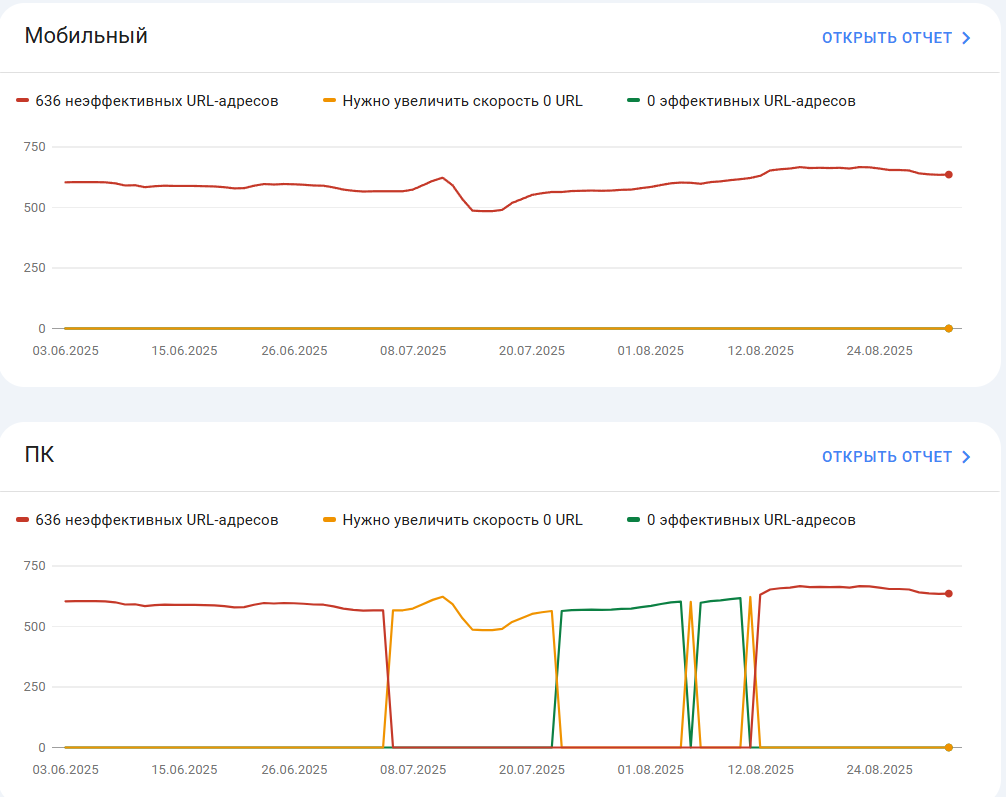This screenshot has width=1006, height=797.
Task: Toggle red ineffective URLs legend in PC chart
Action: point(148,520)
